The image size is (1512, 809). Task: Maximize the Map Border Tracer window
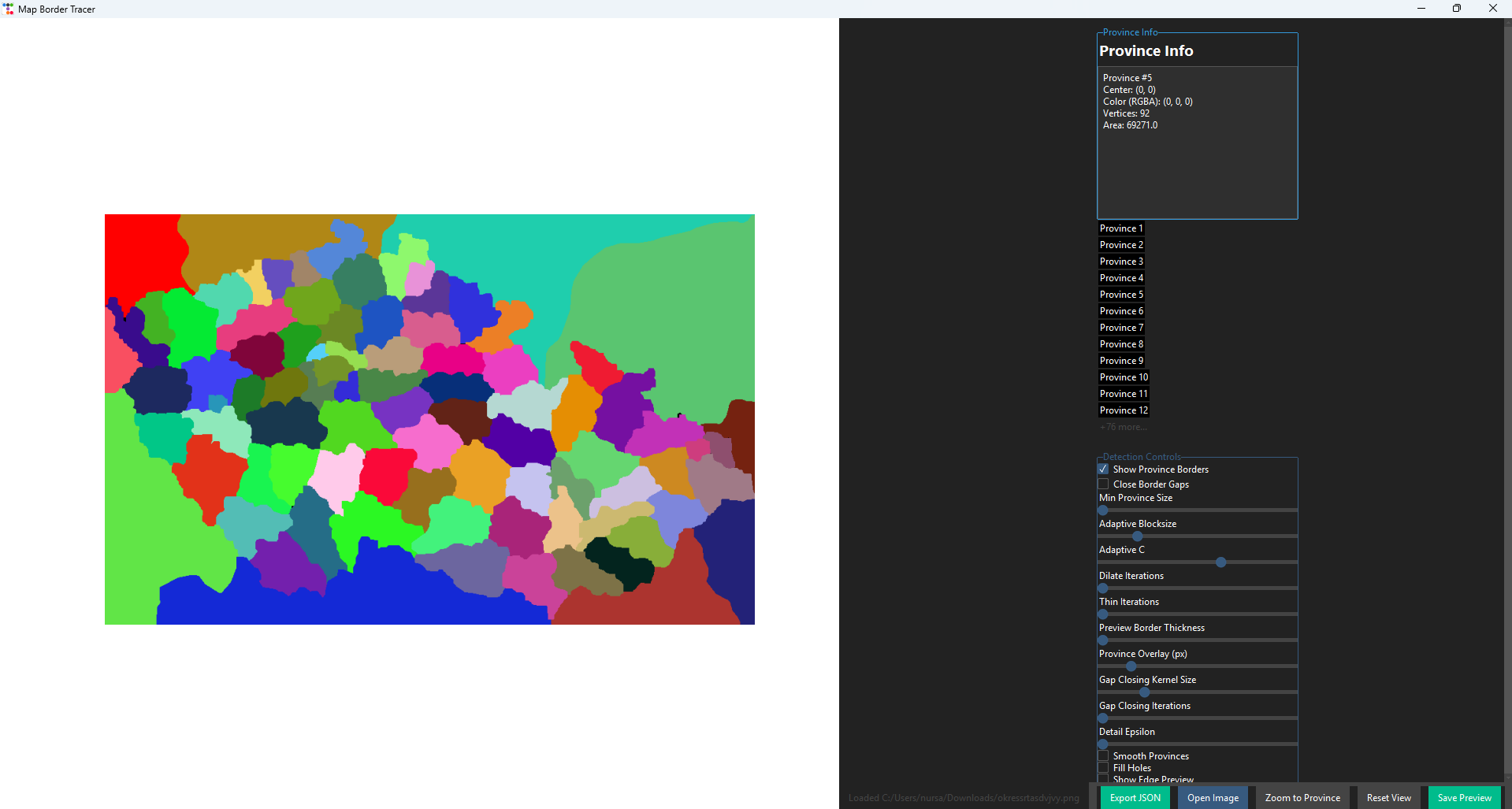[1456, 9]
